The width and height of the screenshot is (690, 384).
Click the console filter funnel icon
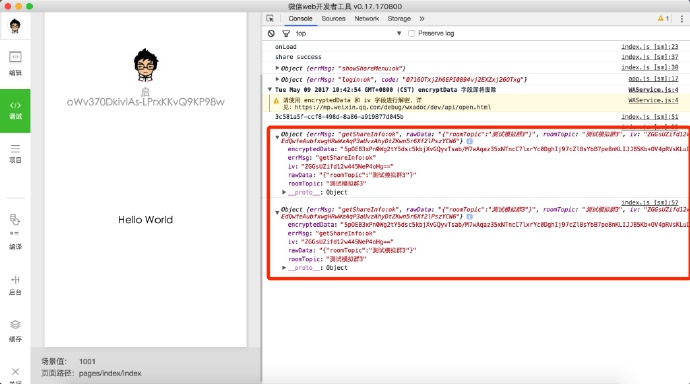tap(286, 33)
